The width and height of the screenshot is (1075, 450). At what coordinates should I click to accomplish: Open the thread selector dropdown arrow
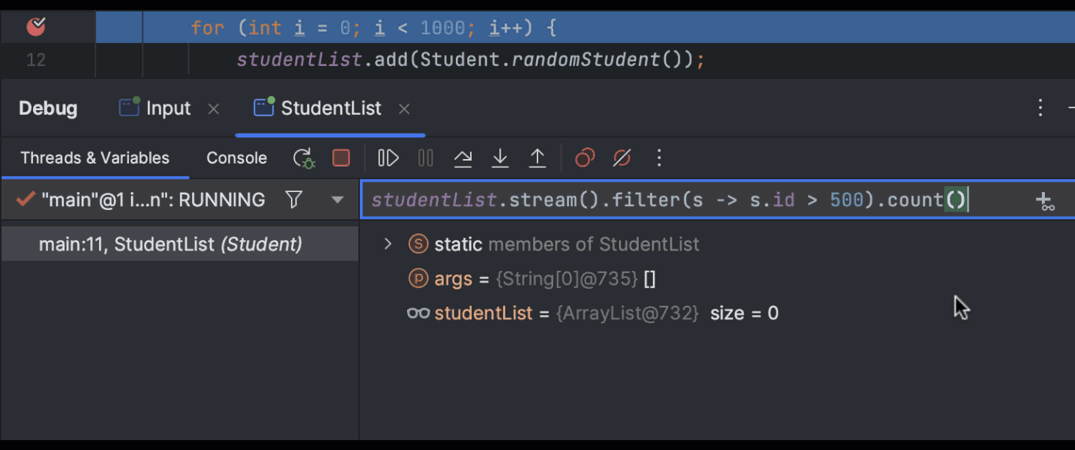[x=337, y=200]
